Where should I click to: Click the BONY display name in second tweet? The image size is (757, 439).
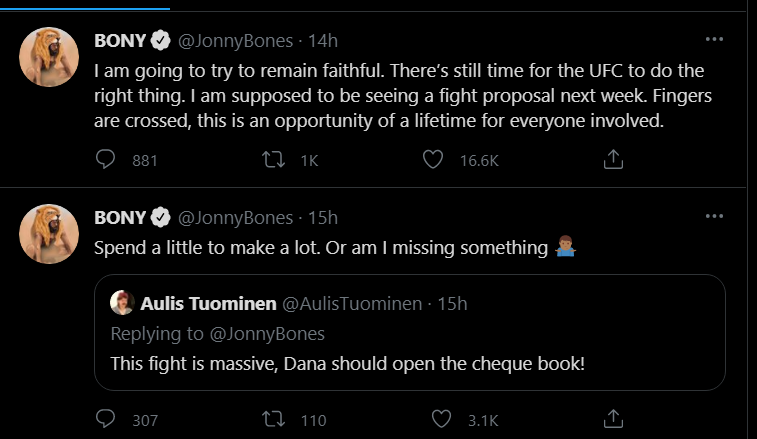coord(120,217)
